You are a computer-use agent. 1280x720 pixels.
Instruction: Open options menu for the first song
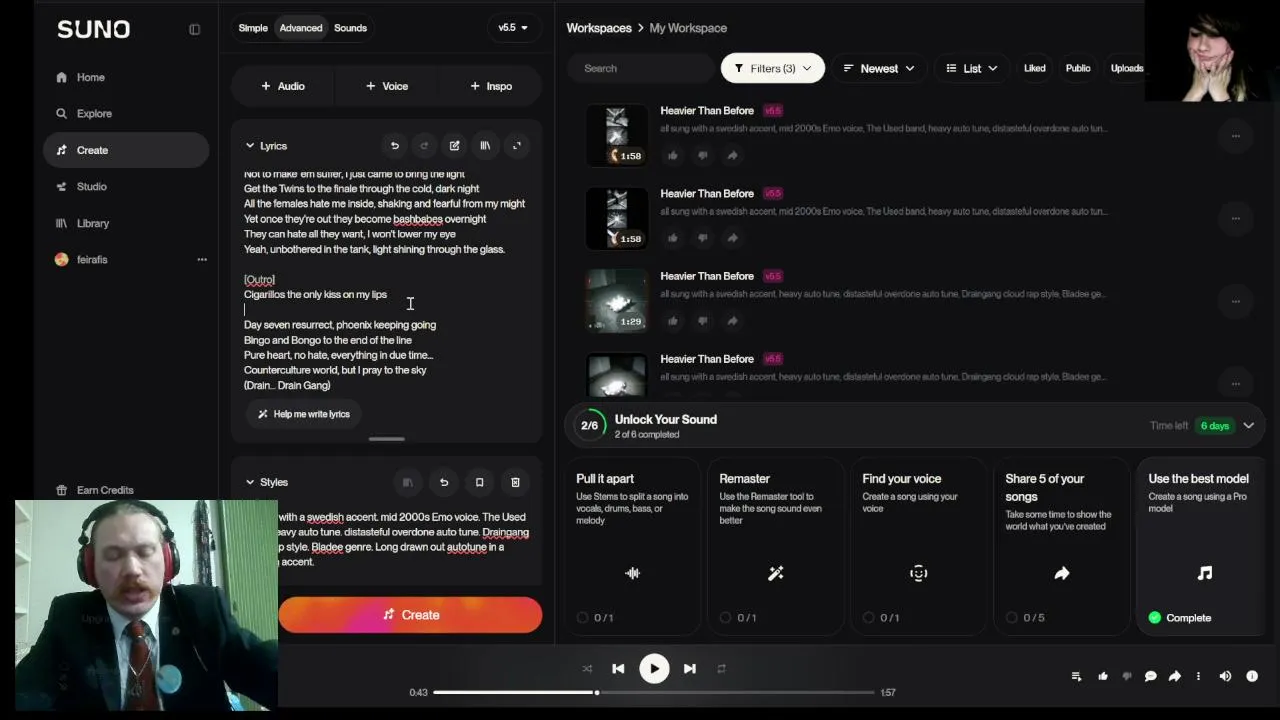click(x=1236, y=136)
